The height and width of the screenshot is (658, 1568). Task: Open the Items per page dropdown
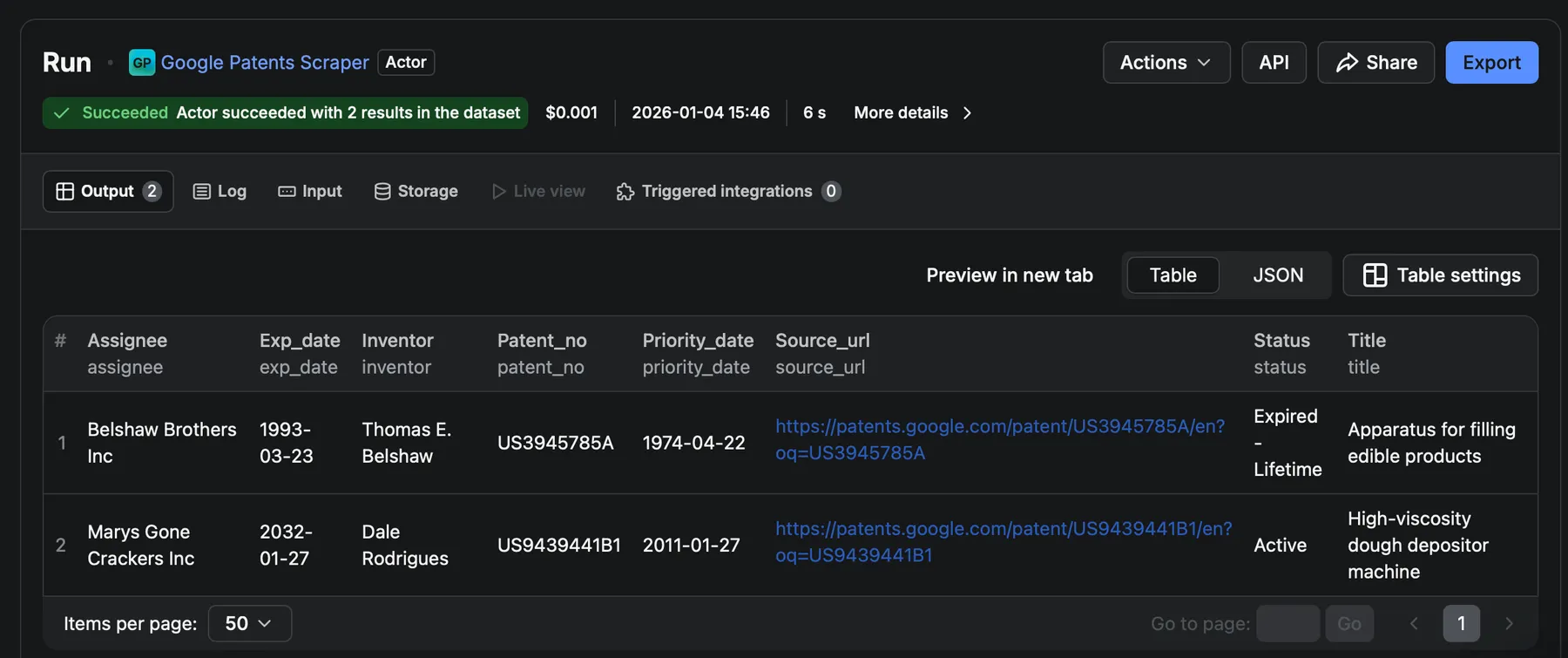pos(249,624)
